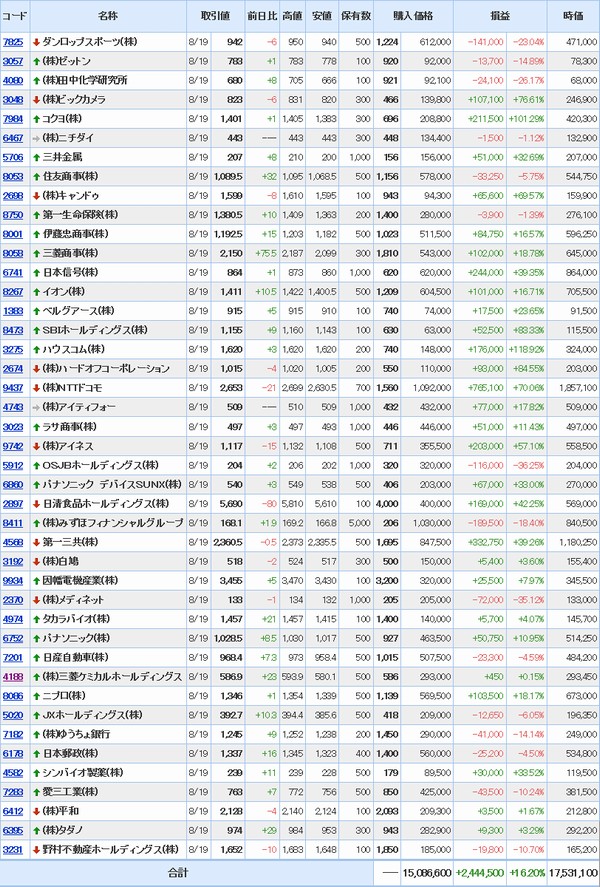This screenshot has height=887, width=600.
Task: Open stock code link 3023
Action: (x=13, y=427)
